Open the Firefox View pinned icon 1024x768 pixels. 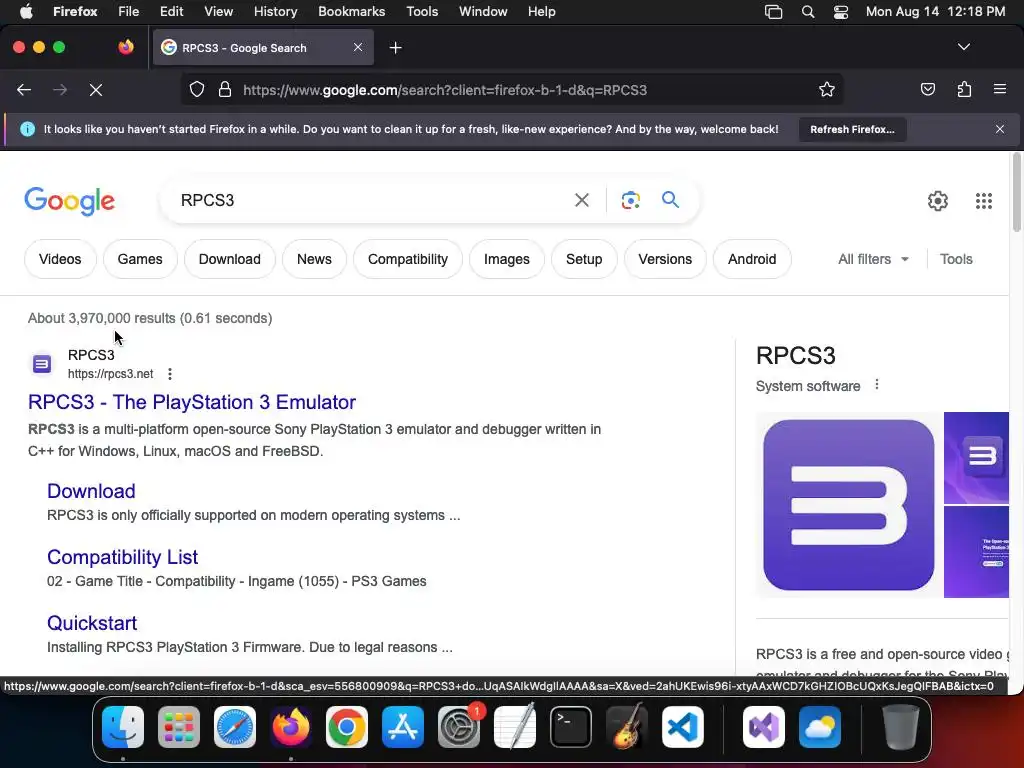pos(126,47)
